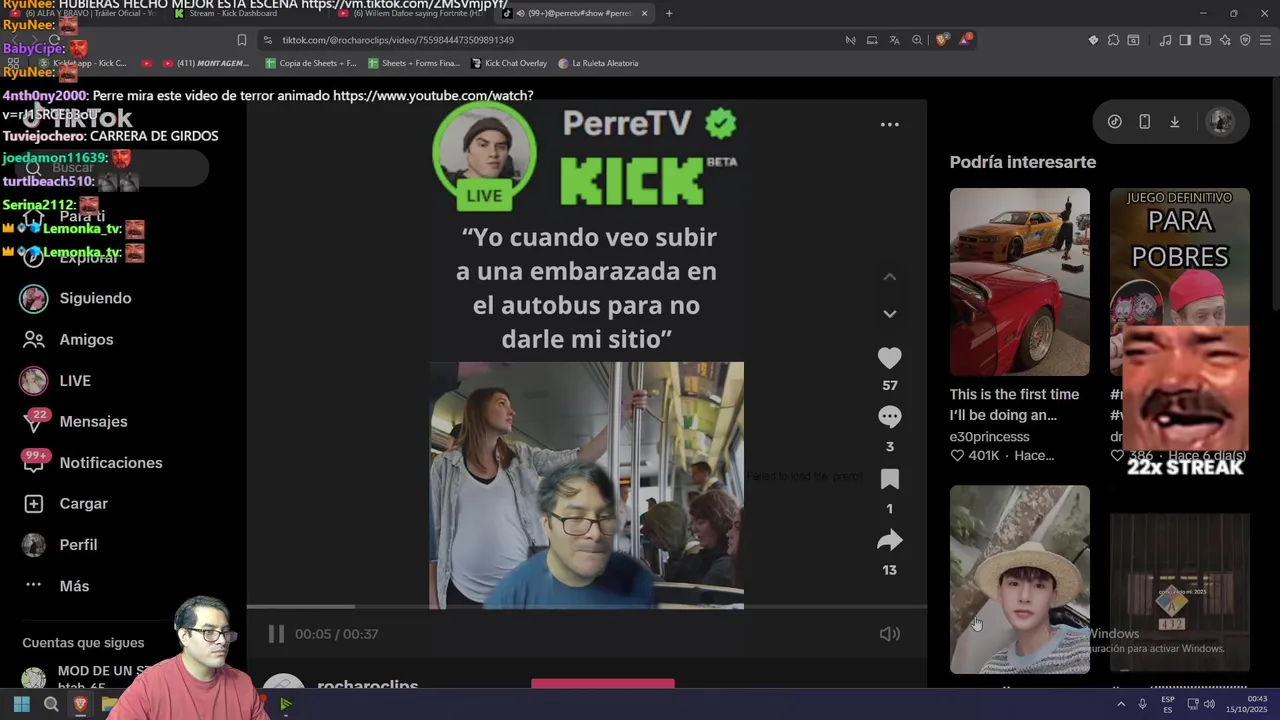Open the three-dot options on the video
Screen dimensions: 1280x720
(889, 125)
